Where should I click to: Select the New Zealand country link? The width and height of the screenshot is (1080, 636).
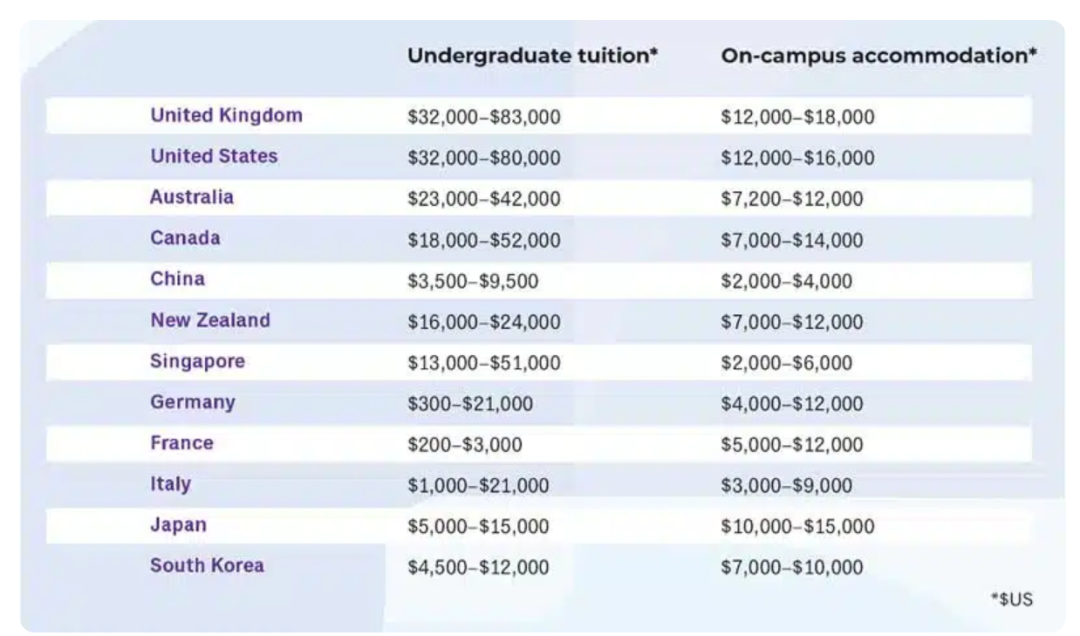tap(210, 321)
